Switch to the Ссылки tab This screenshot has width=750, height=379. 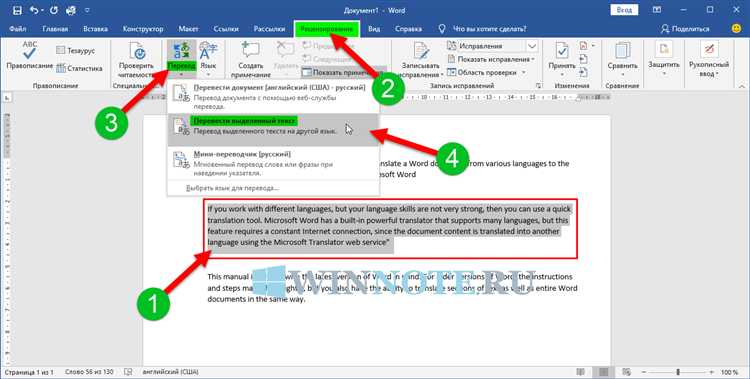click(226, 29)
